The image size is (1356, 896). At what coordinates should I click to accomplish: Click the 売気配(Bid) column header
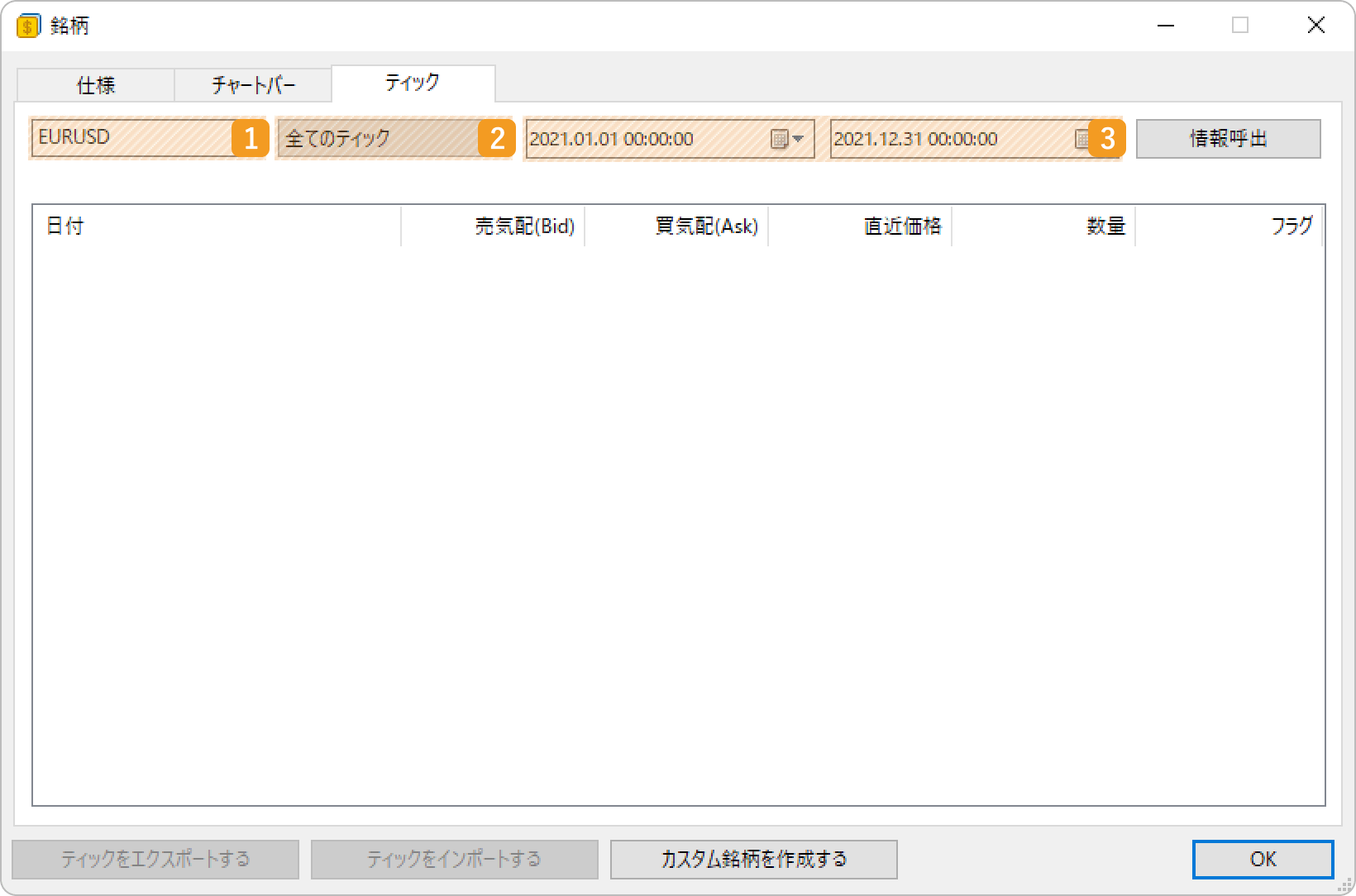point(493,226)
